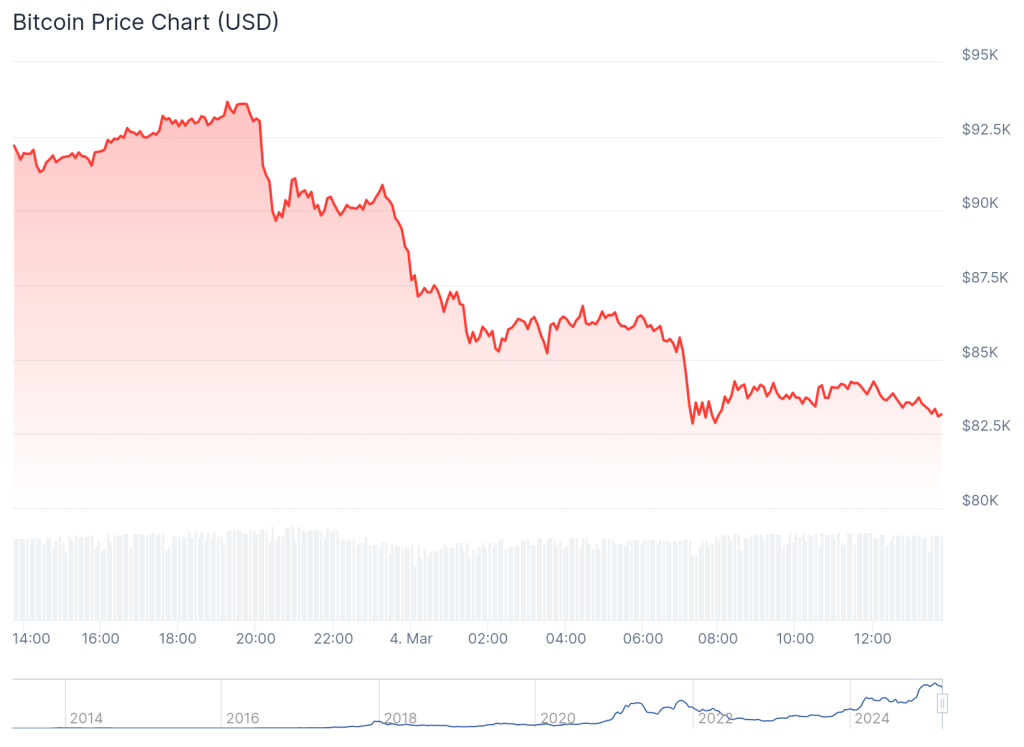Click the 2014 label in the navigator
This screenshot has width=1024, height=747.
coord(86,718)
